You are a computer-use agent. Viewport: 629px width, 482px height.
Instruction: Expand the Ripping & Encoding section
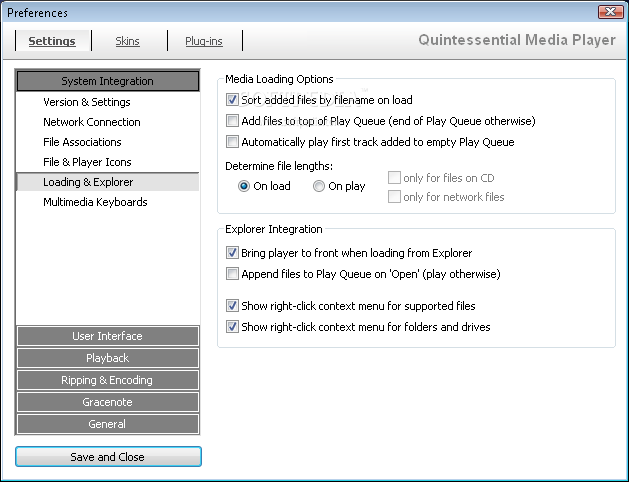point(108,380)
